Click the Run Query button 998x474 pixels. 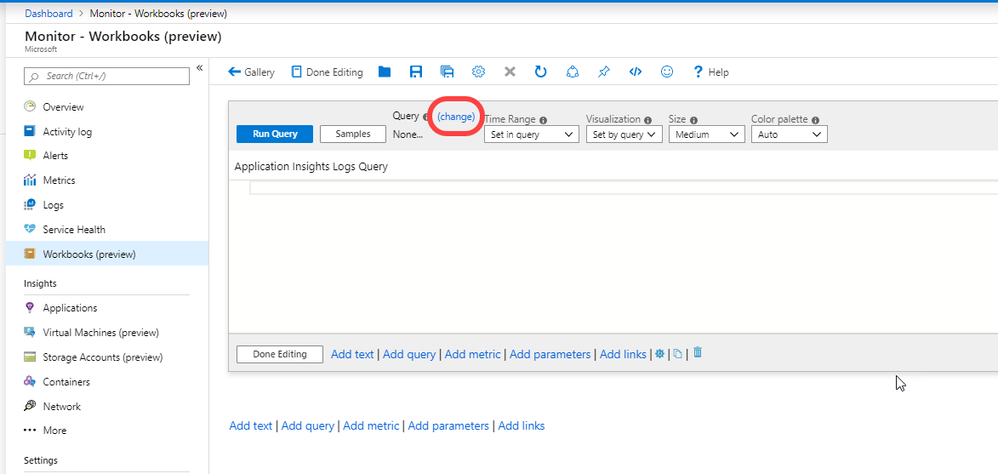275,134
